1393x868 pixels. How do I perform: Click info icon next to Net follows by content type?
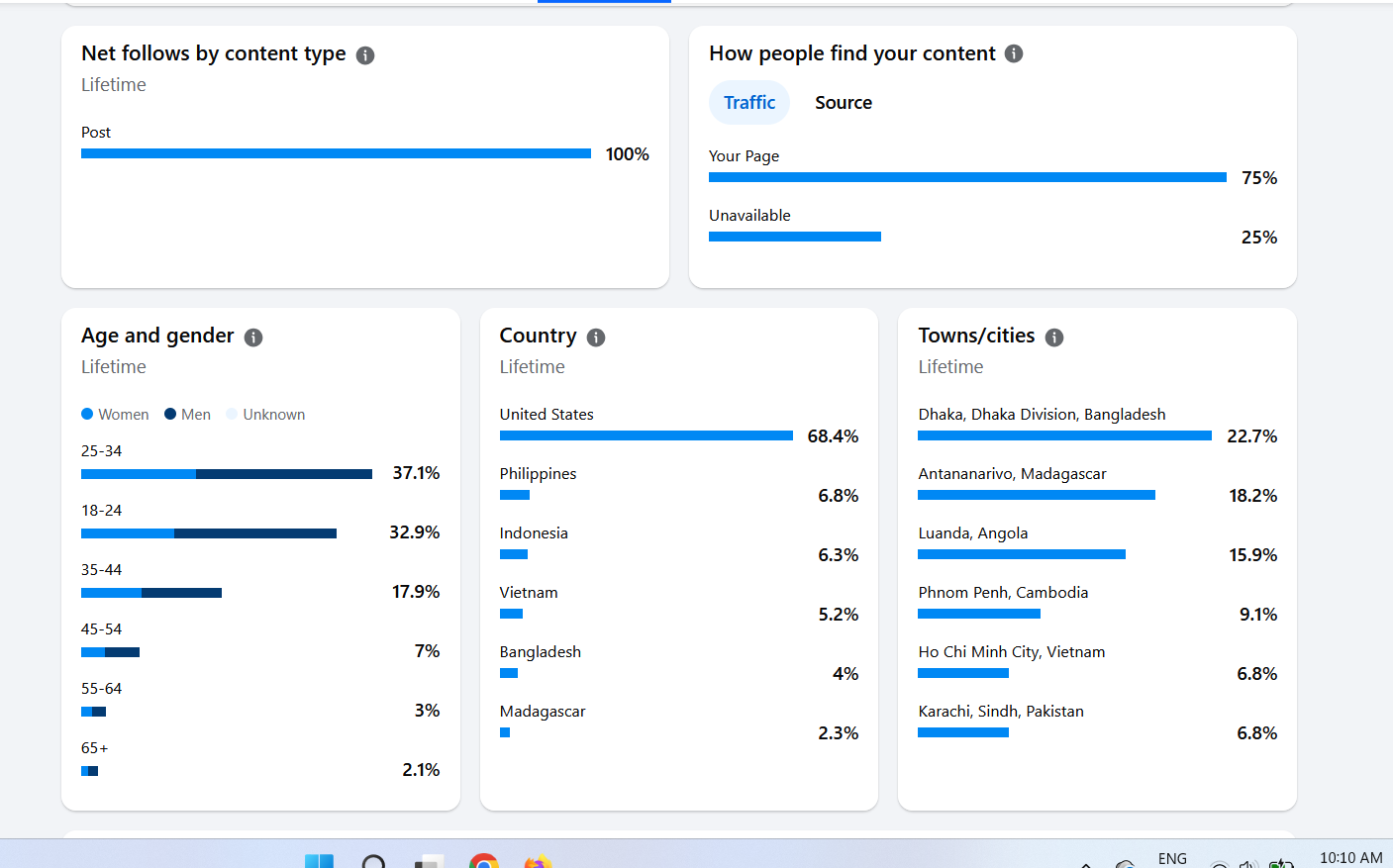point(365,55)
